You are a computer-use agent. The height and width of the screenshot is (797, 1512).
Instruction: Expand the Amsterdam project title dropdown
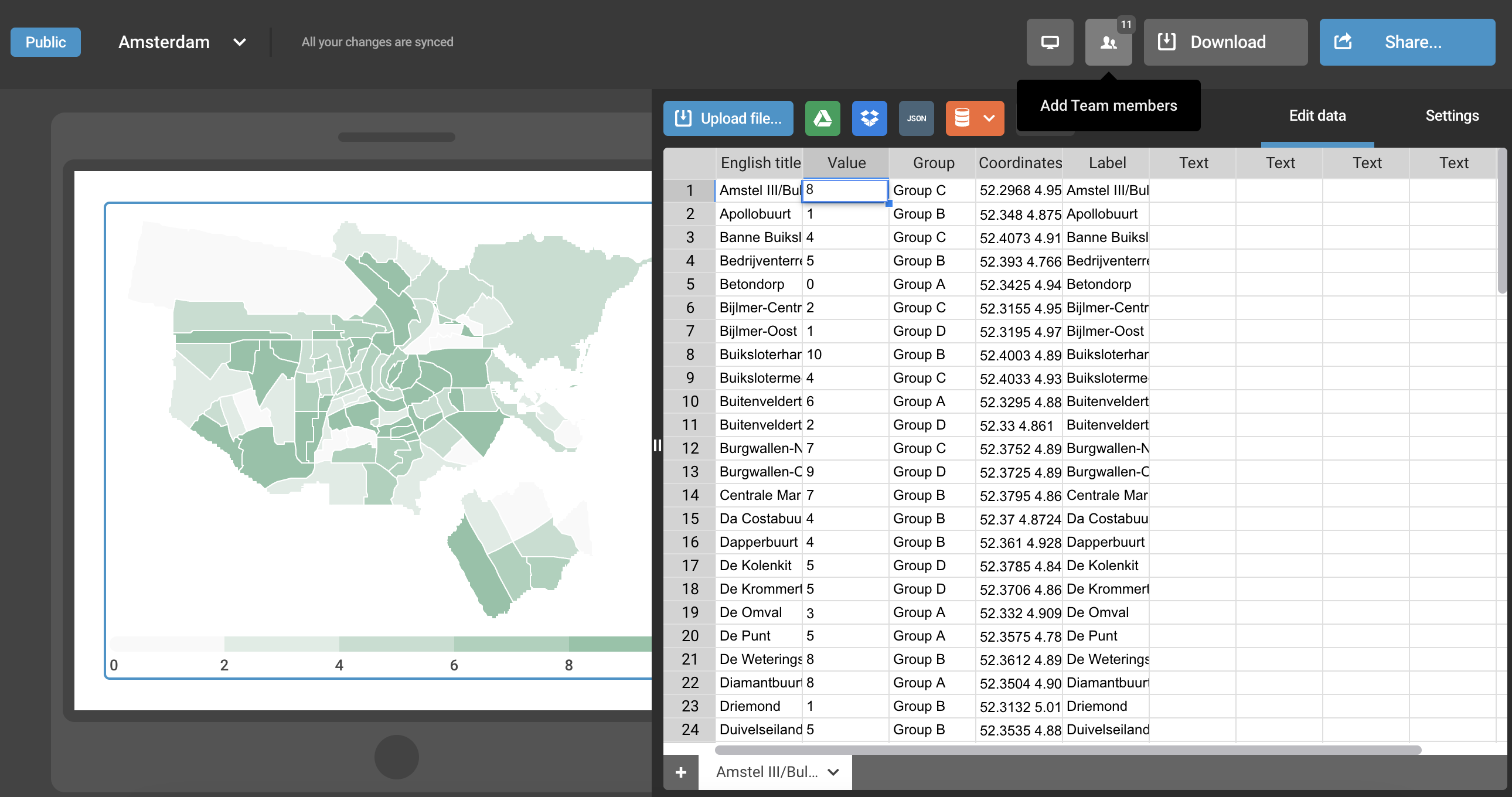click(240, 42)
